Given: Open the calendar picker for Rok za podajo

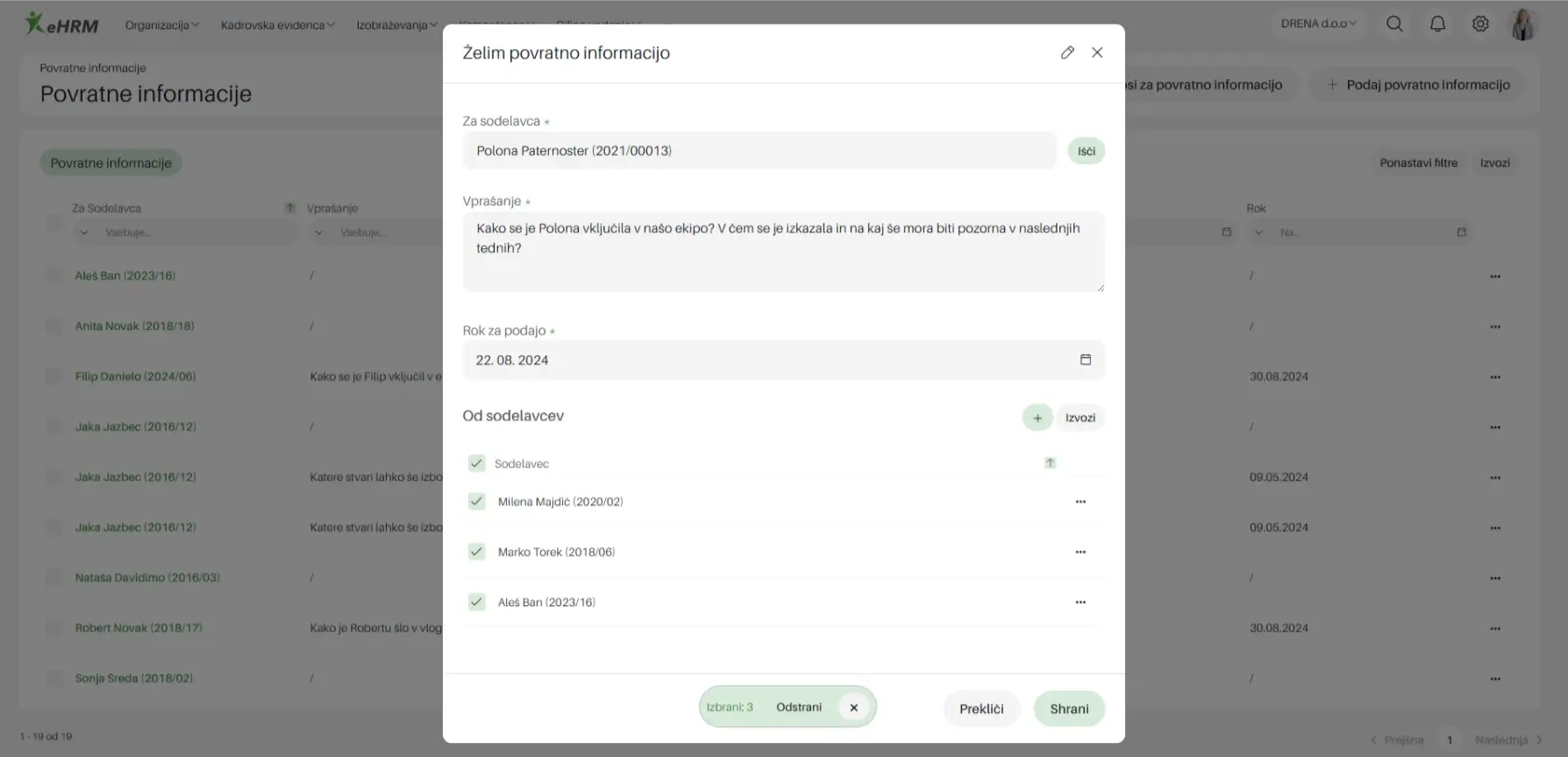Looking at the screenshot, I should point(1085,360).
